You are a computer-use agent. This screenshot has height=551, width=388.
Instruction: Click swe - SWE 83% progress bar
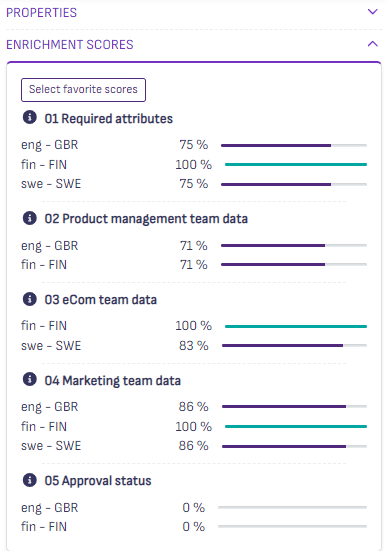pyautogui.click(x=294, y=345)
